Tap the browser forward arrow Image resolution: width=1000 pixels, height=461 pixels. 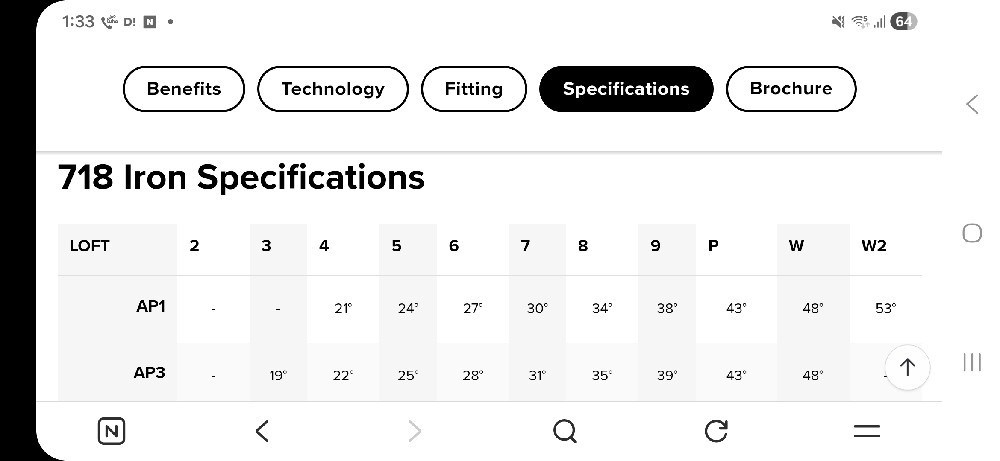click(415, 432)
